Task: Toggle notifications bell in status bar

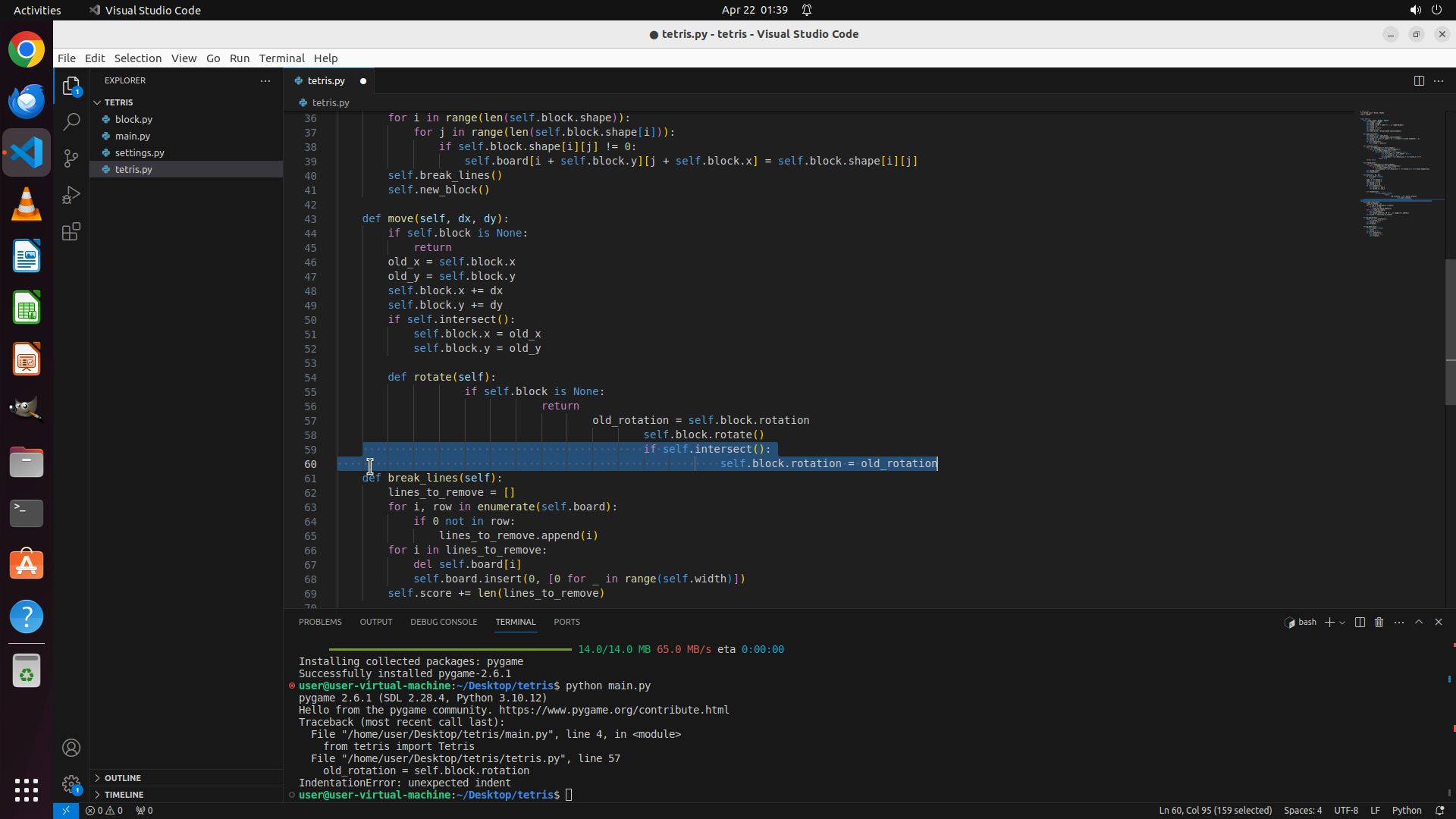Action: tap(1439, 810)
